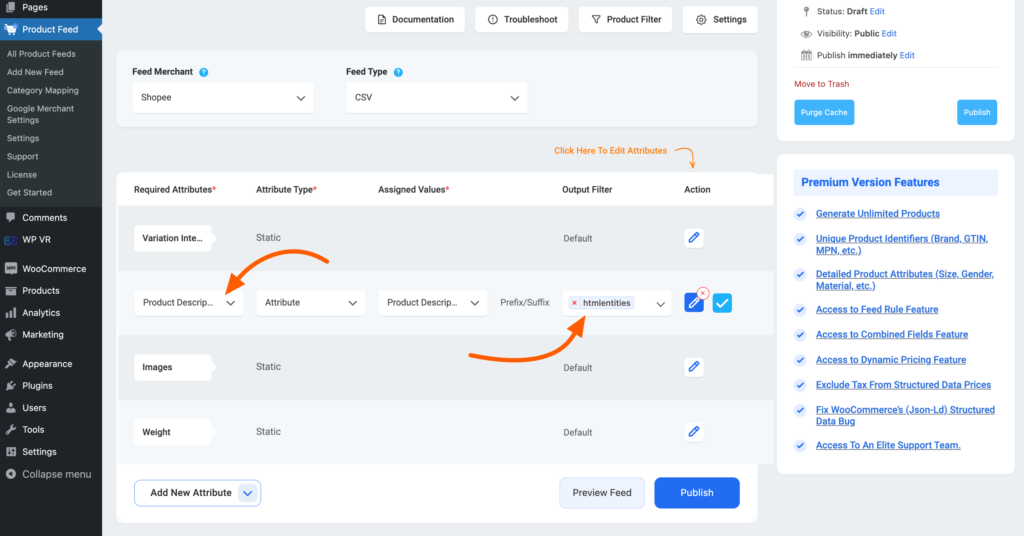
Task: Edit the Weight row pencil icon
Action: coord(694,432)
